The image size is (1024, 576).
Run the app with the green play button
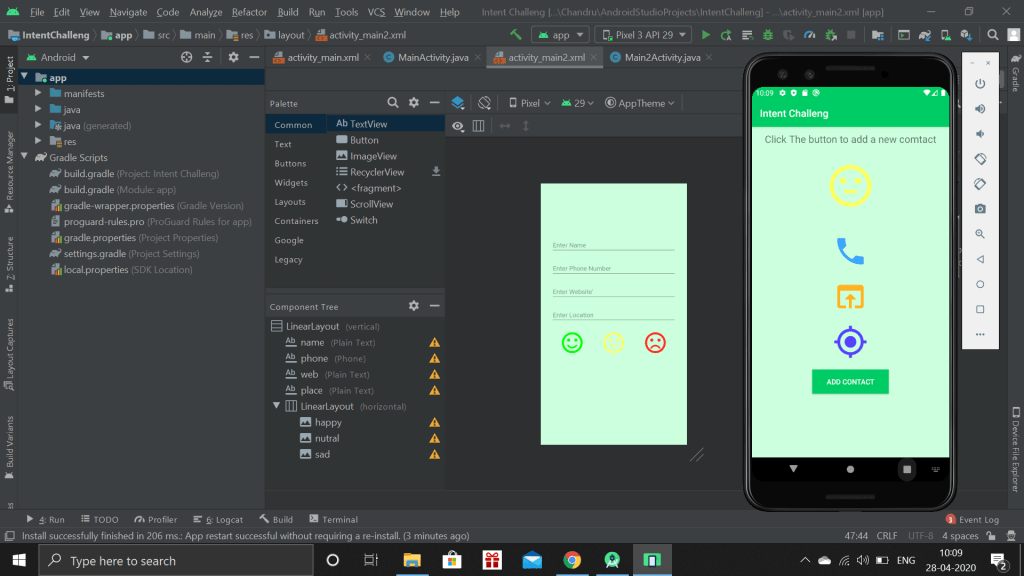pyautogui.click(x=706, y=35)
